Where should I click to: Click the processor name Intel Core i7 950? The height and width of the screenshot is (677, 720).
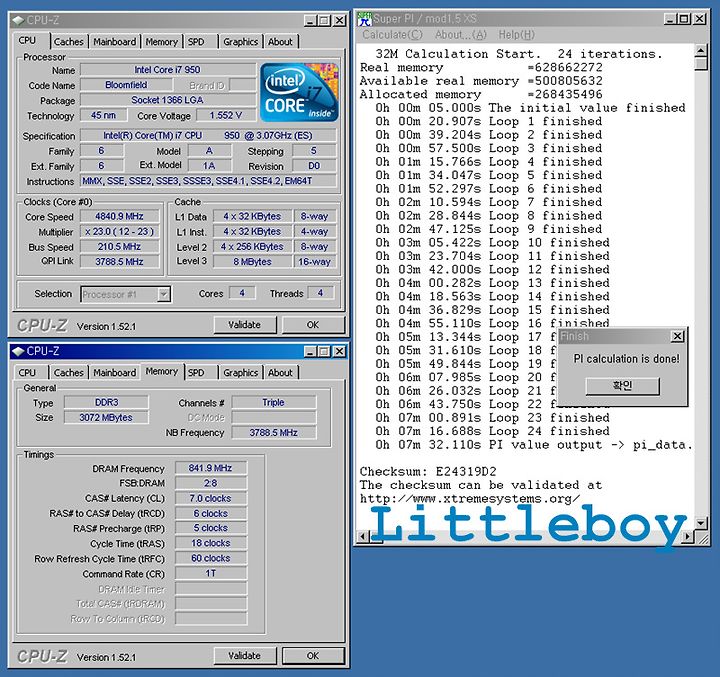[x=168, y=70]
